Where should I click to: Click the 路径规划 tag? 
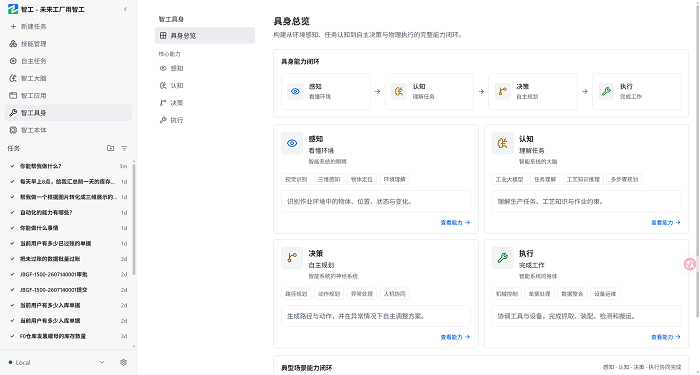(x=296, y=294)
